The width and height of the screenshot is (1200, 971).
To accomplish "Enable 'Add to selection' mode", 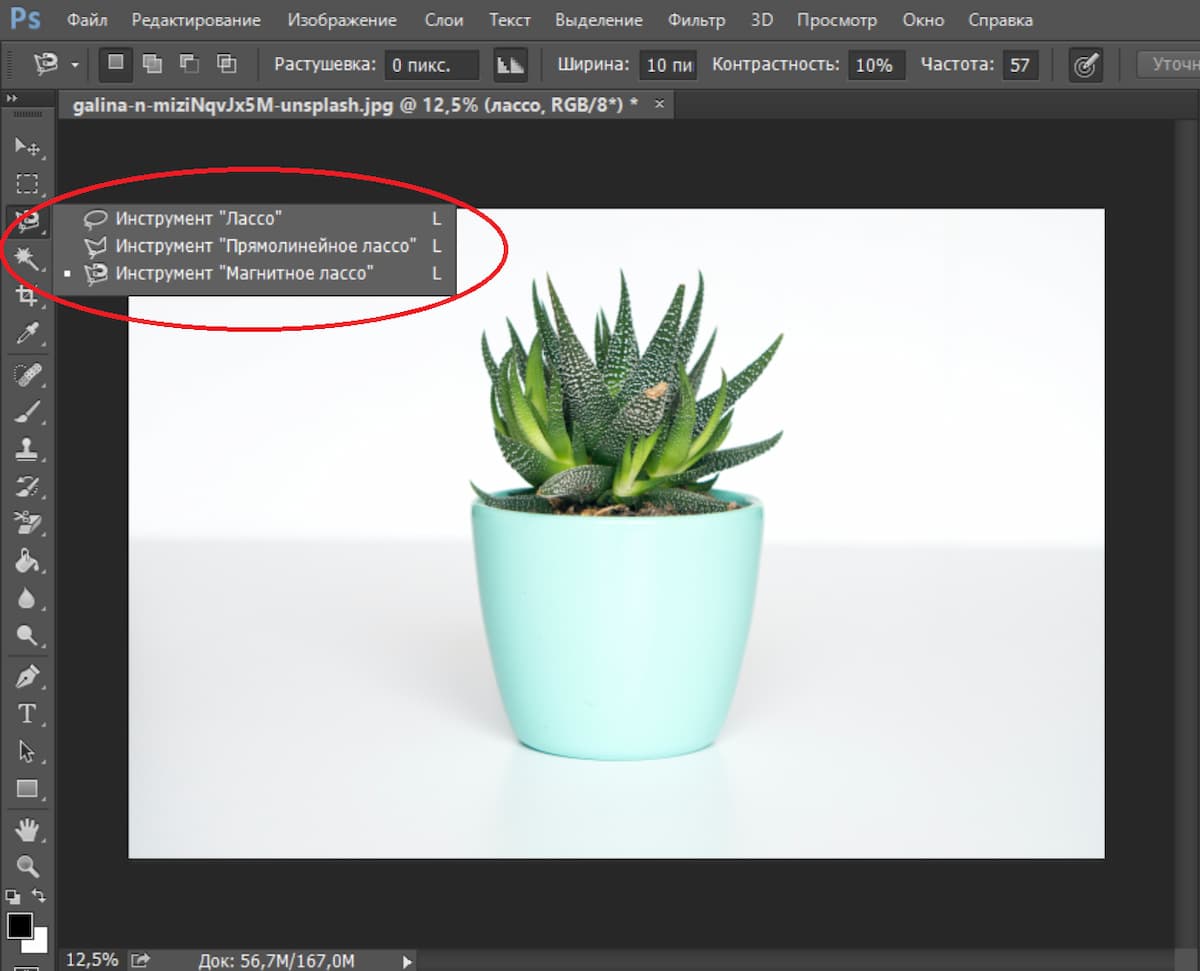I will click(x=152, y=65).
